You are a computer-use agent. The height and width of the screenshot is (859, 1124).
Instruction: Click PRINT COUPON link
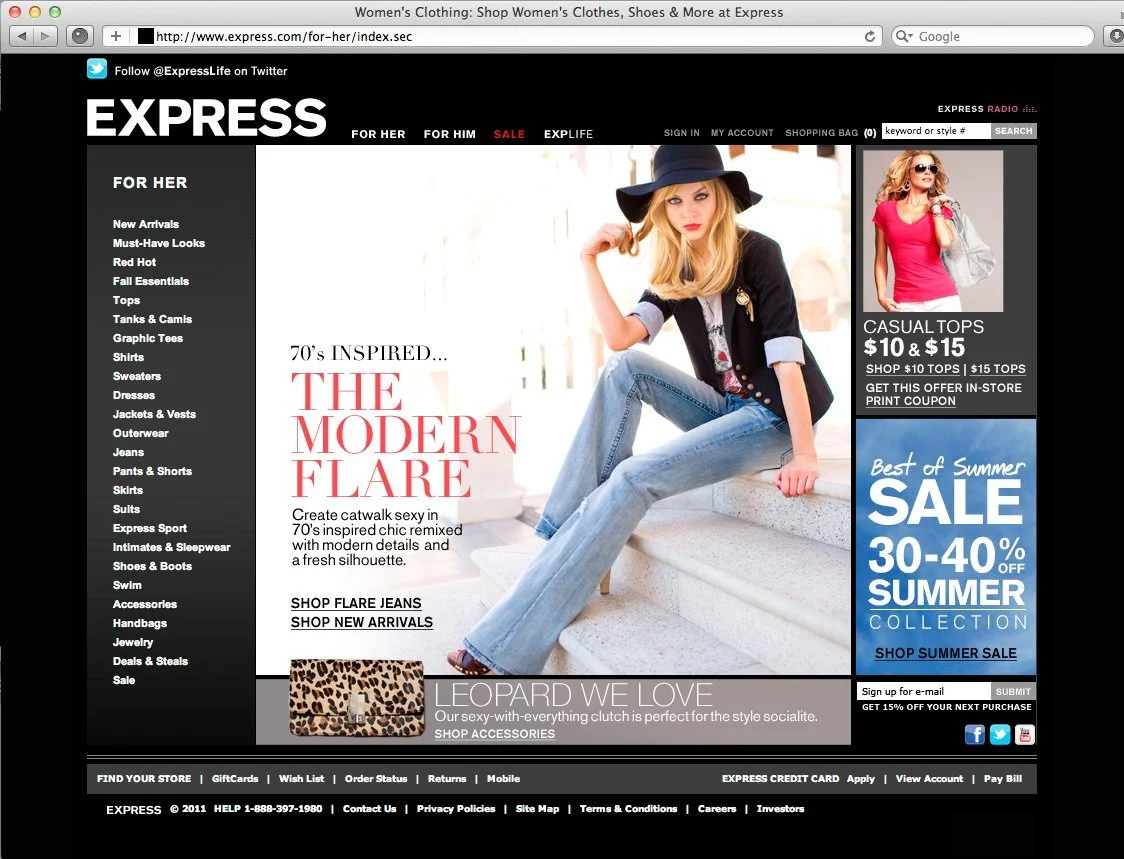(910, 401)
